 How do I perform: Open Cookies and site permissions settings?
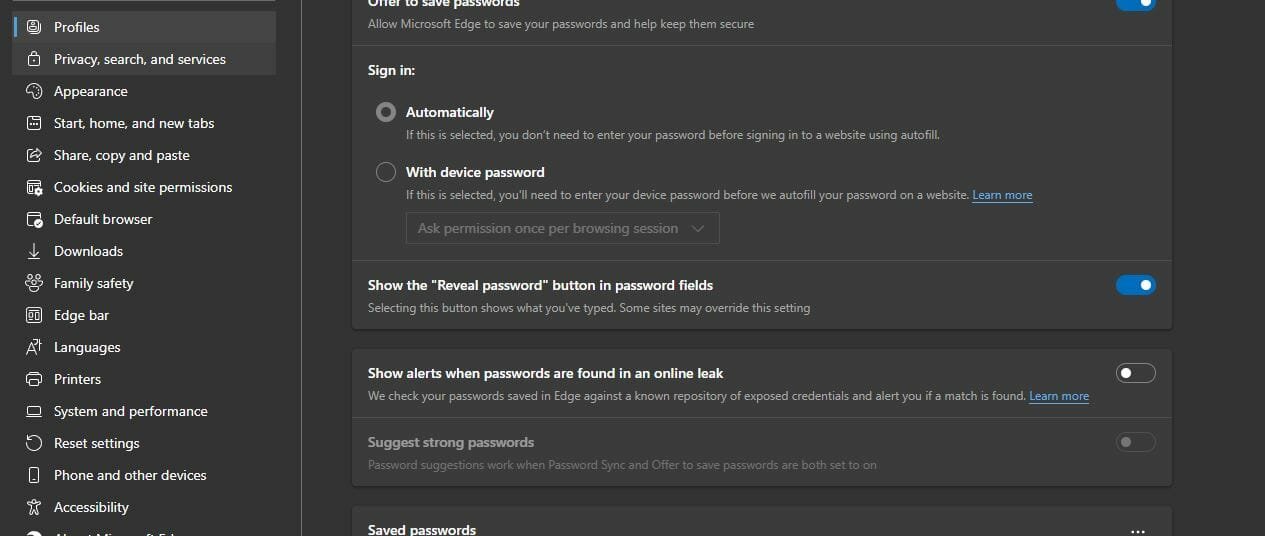[x=143, y=187]
